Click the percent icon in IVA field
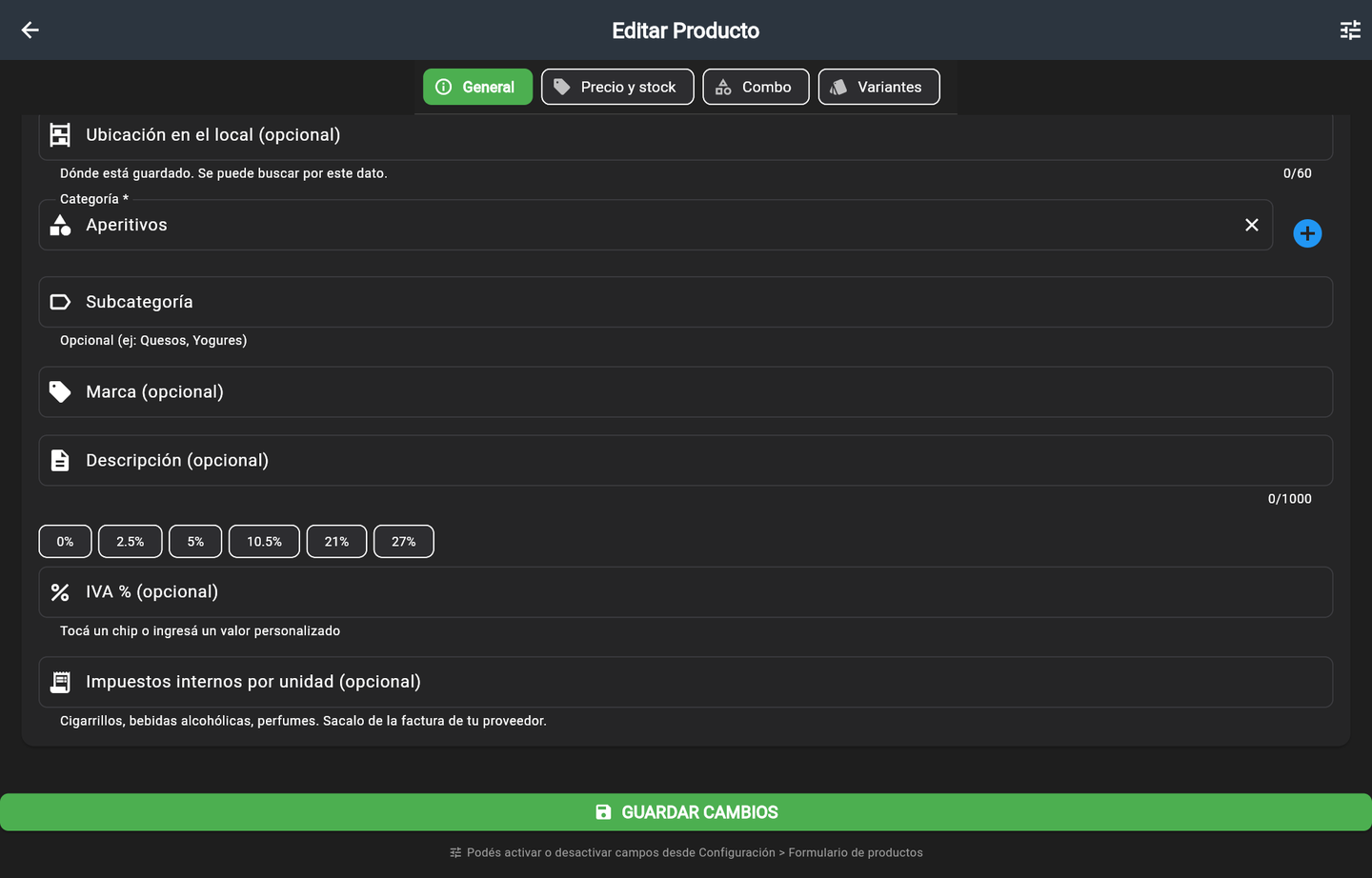The image size is (1372, 878). (x=60, y=592)
